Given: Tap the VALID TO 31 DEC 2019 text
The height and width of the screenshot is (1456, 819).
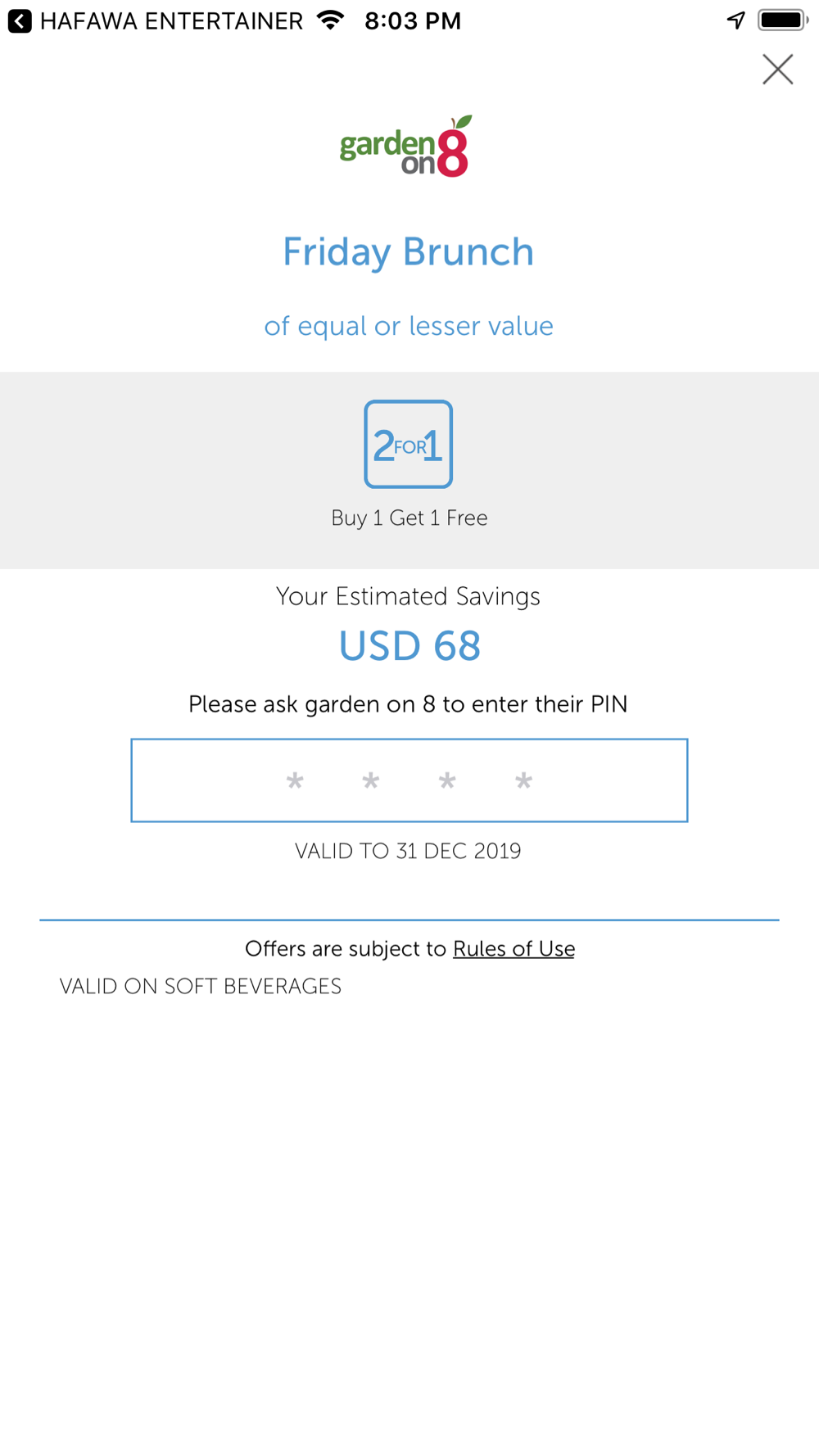Looking at the screenshot, I should [x=408, y=851].
